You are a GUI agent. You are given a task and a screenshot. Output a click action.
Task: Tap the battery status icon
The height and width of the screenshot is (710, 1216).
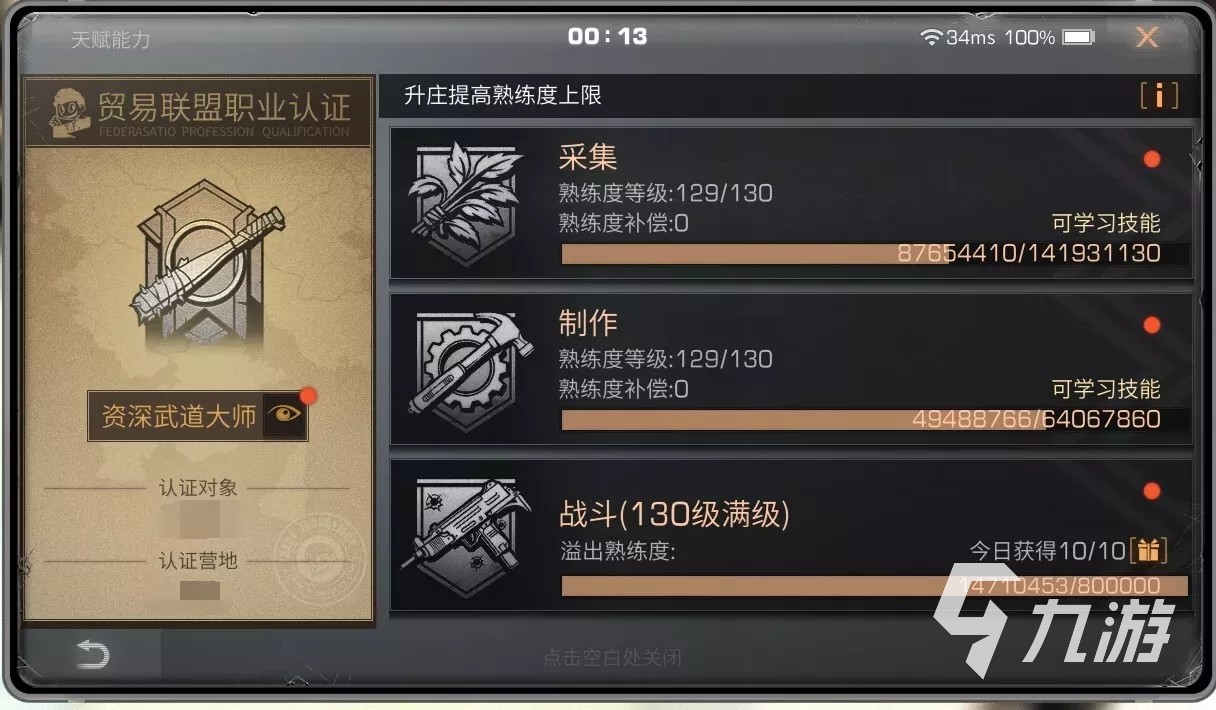coord(1078,37)
